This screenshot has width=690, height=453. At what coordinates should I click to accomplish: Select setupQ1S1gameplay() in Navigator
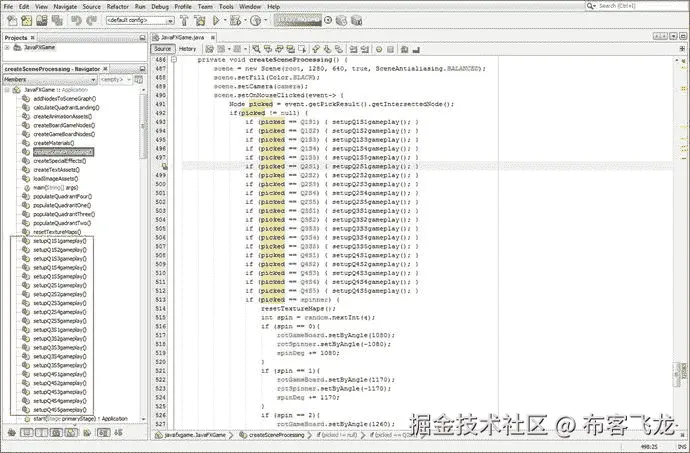click(60, 241)
